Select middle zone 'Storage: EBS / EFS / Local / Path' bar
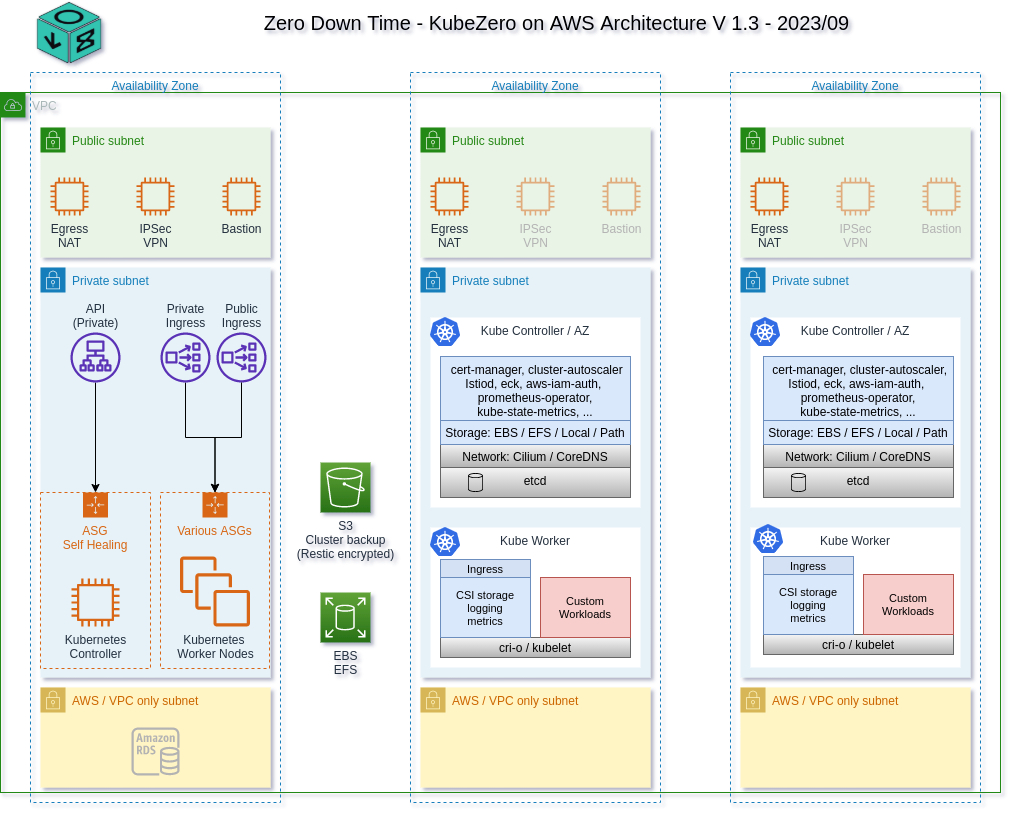Screen dimensions: 1012x814 point(535,432)
